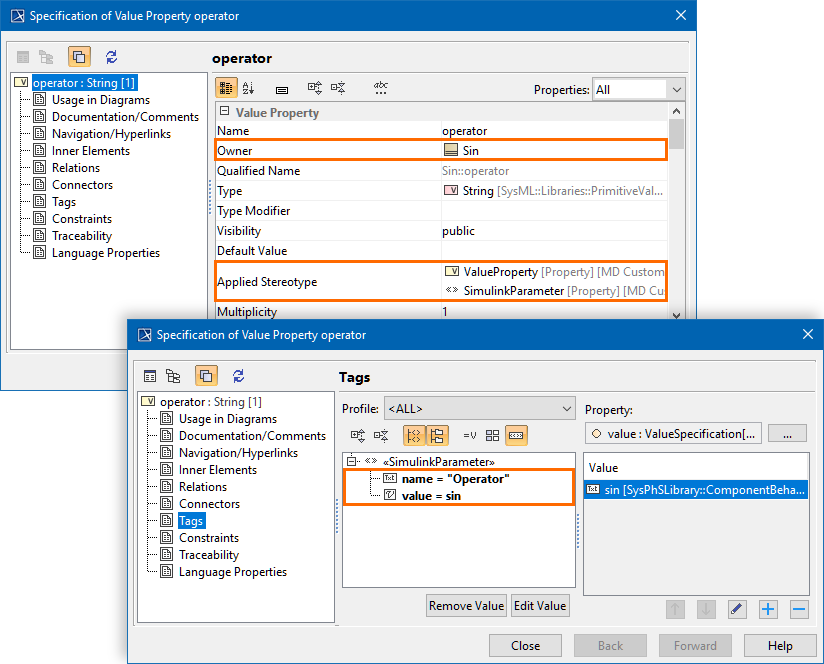Toggle the highlighted window icon in front dialog toolbar
Image resolution: width=824 pixels, height=664 pixels.
pos(205,376)
